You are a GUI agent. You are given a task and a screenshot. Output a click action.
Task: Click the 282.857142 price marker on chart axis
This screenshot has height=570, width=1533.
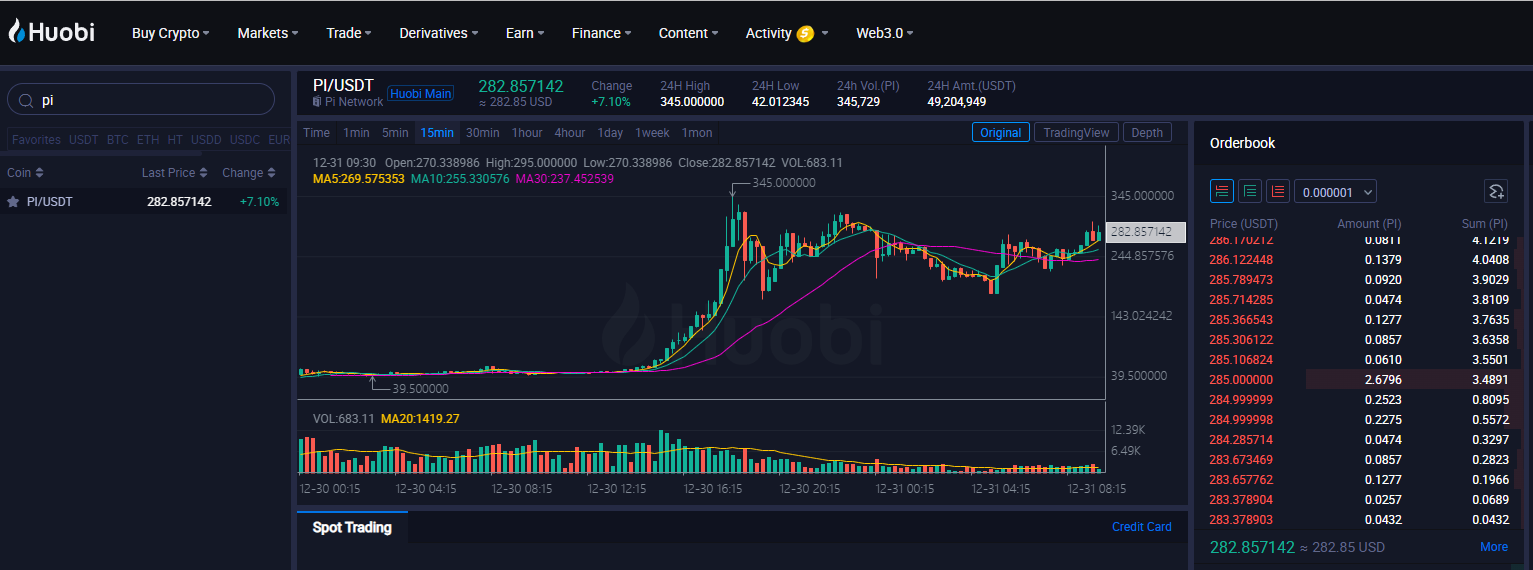pyautogui.click(x=1146, y=231)
